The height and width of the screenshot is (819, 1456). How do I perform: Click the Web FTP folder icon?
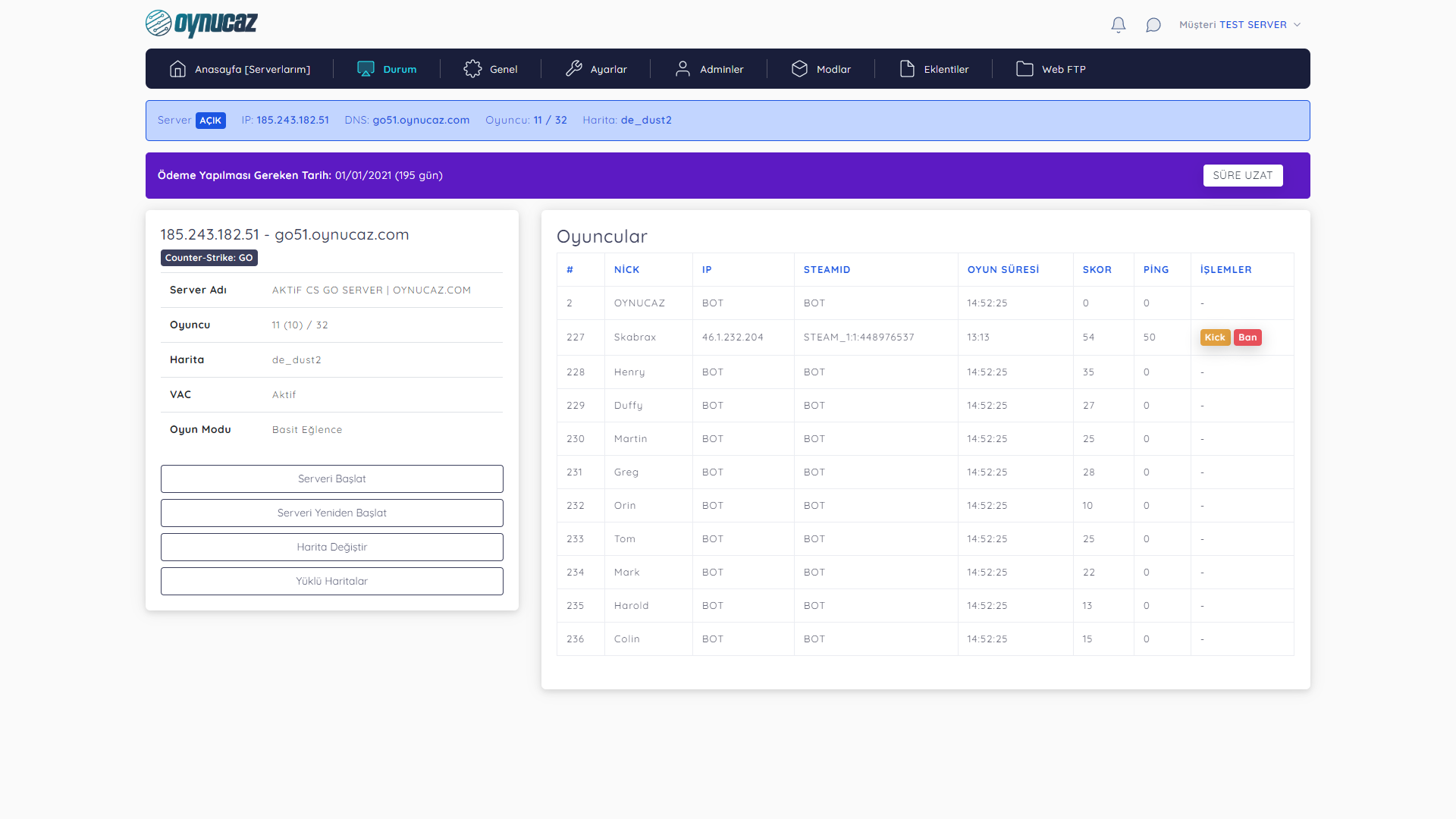tap(1025, 69)
